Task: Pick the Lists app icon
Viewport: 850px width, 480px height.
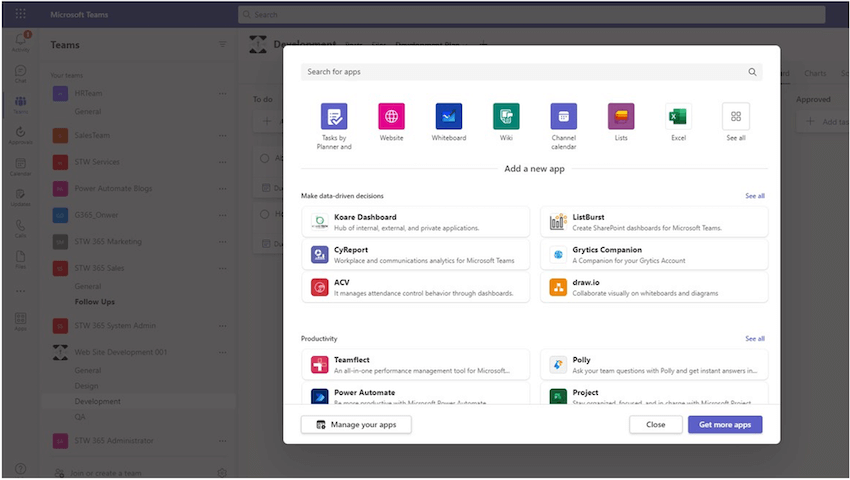Action: click(x=621, y=122)
